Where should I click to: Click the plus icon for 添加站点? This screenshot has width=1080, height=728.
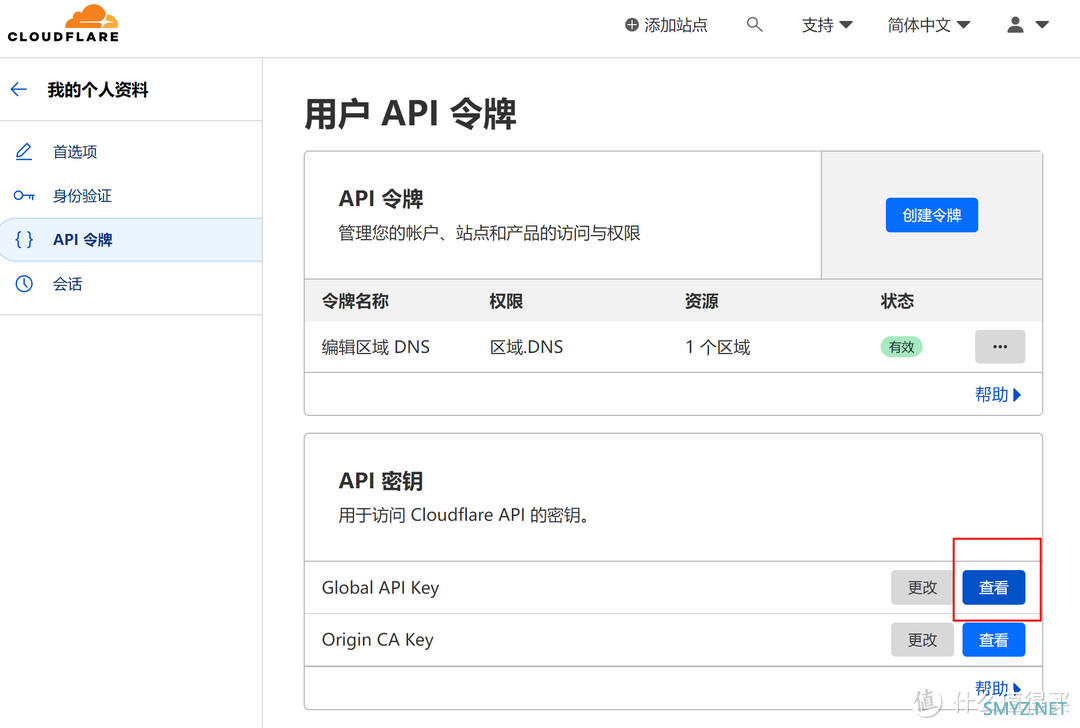click(632, 25)
